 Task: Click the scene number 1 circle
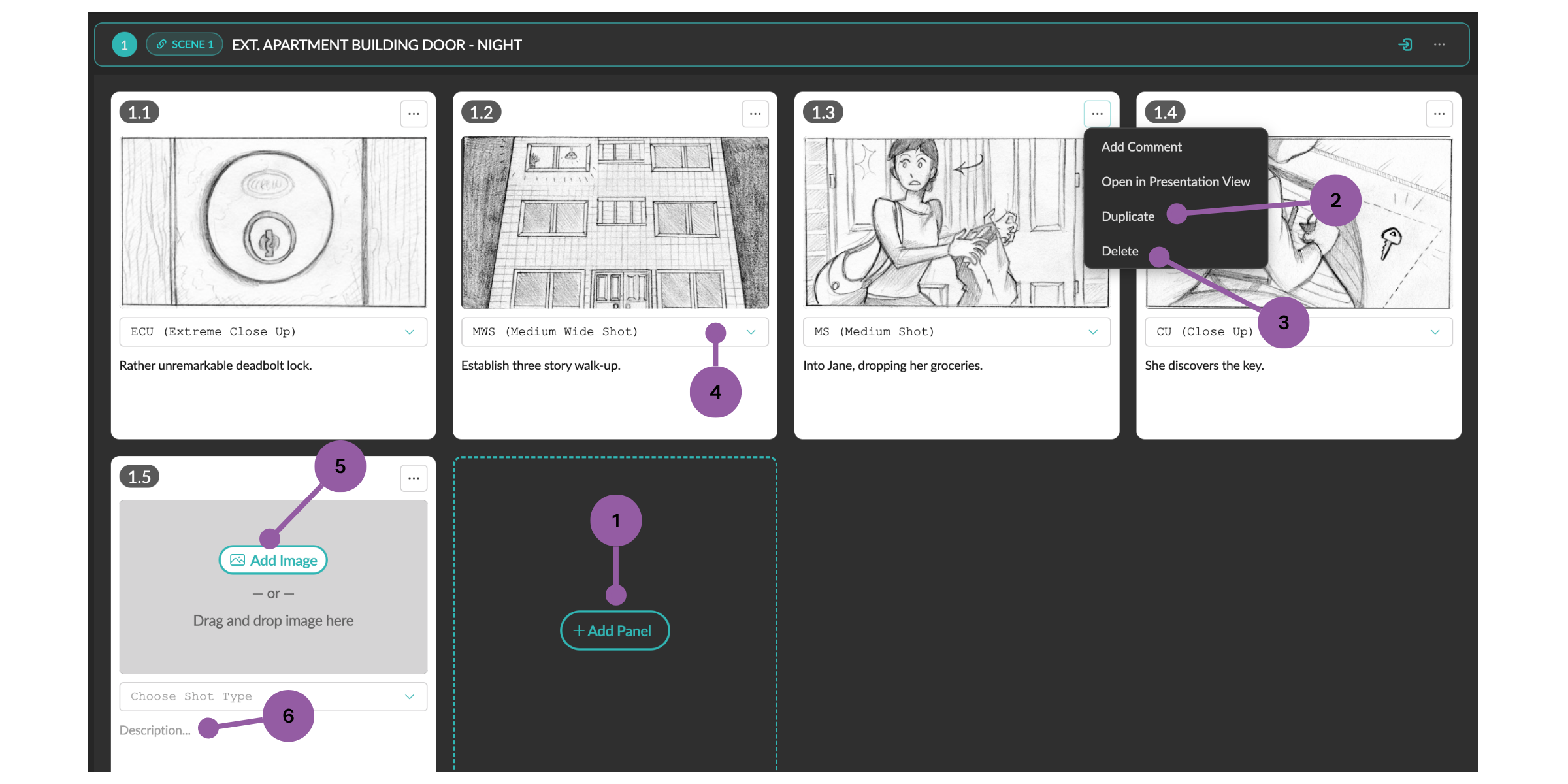point(124,44)
